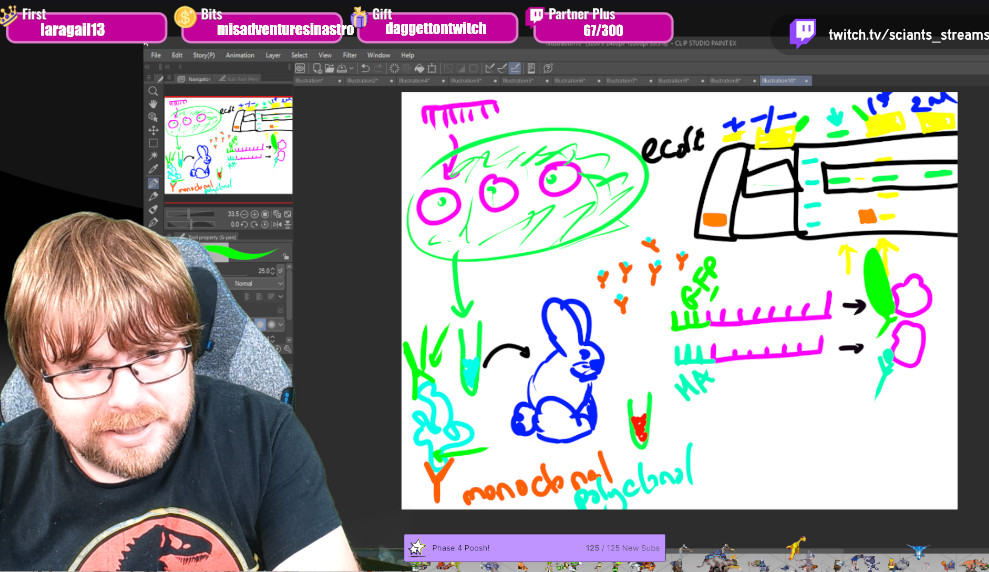Open brush size dynamics button beside 25.0
This screenshot has height=572, width=989.
click(x=281, y=271)
